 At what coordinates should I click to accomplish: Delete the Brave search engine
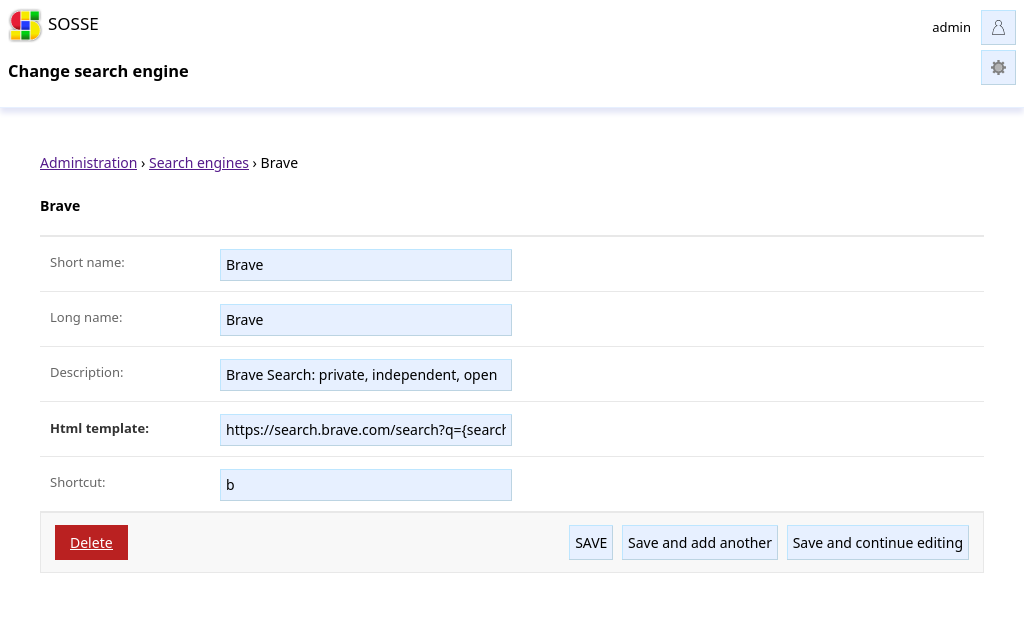click(91, 543)
